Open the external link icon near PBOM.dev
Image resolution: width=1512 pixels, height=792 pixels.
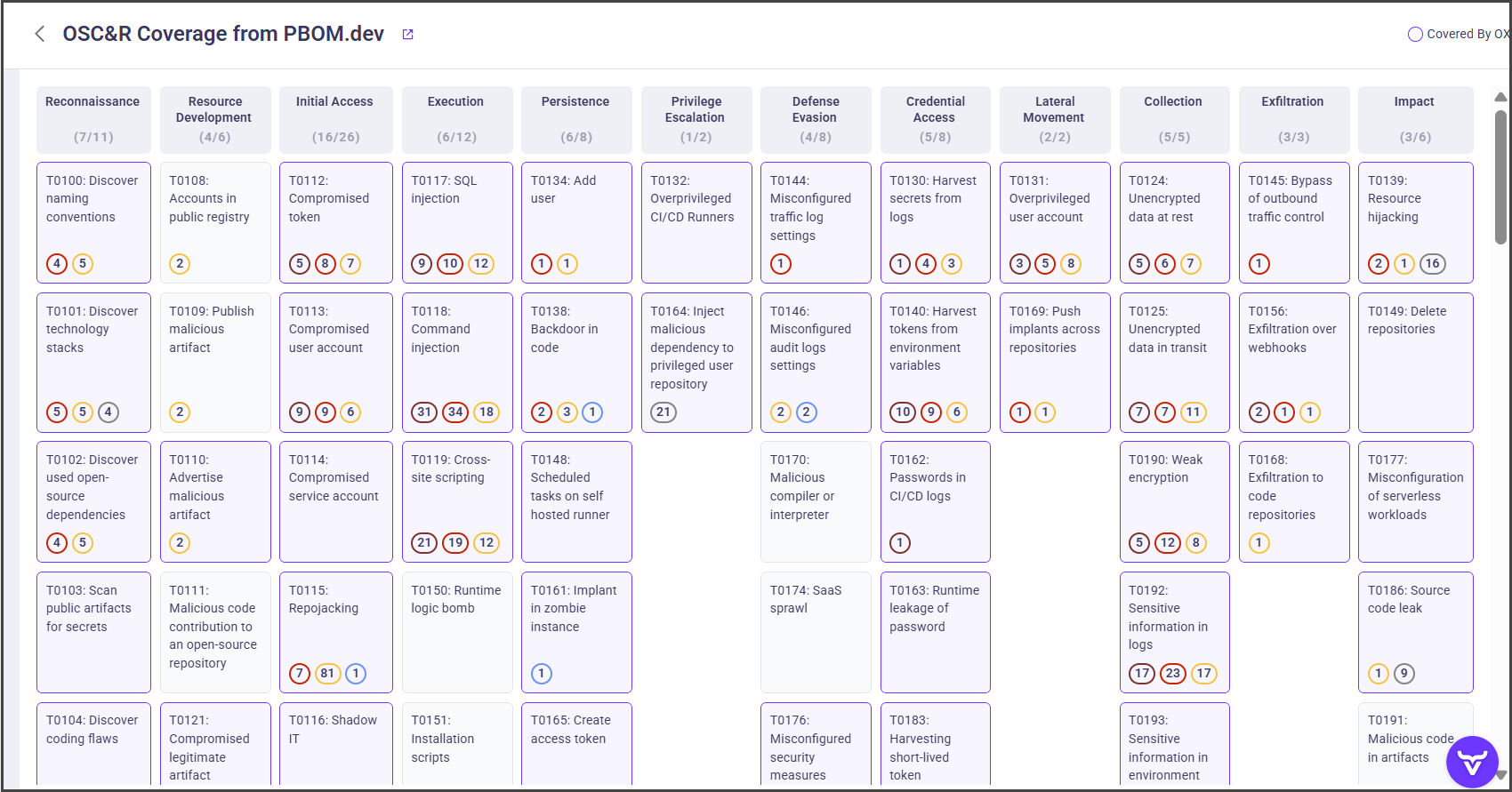pos(408,34)
